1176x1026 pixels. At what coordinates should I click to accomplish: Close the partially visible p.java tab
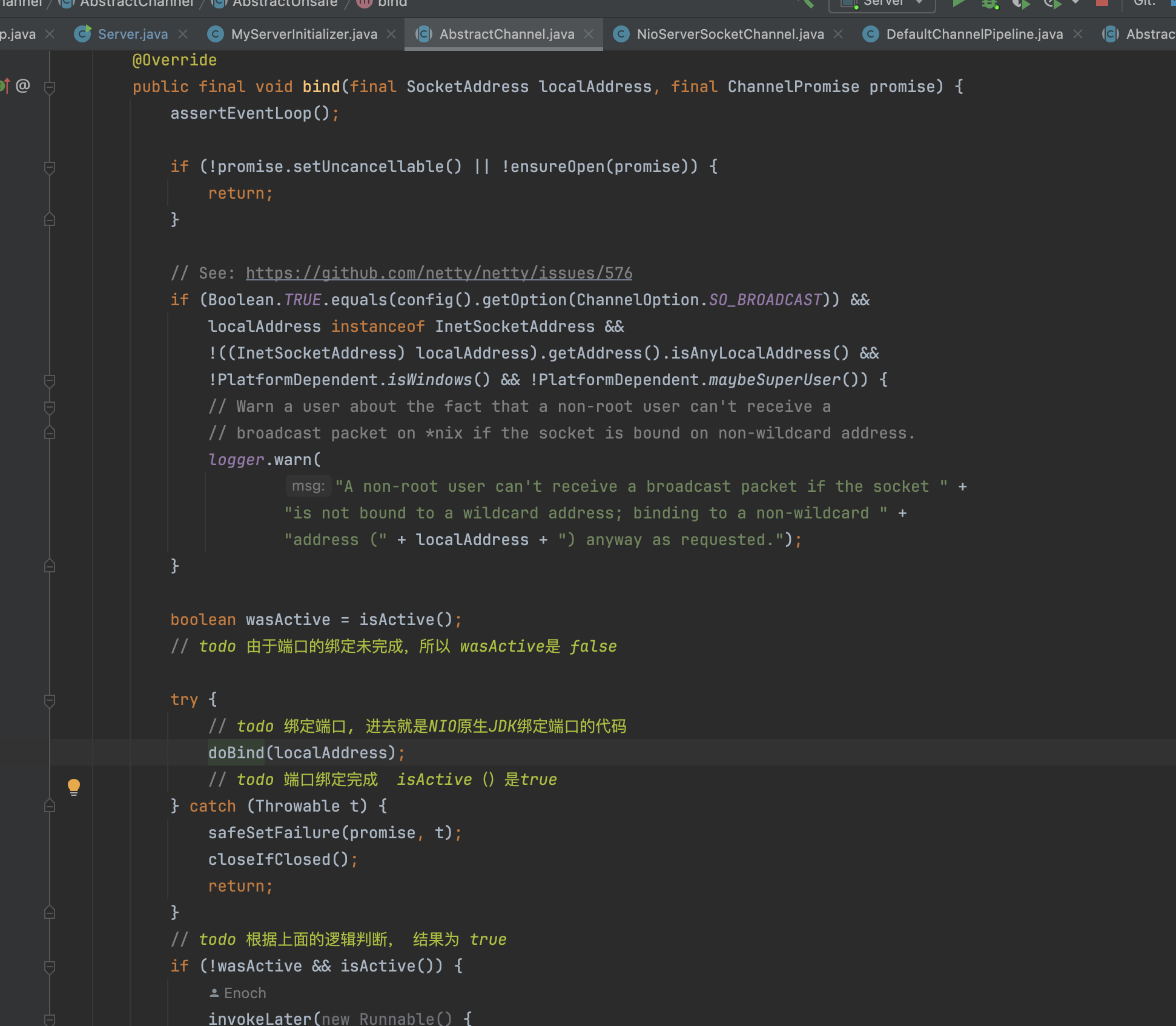click(x=50, y=35)
